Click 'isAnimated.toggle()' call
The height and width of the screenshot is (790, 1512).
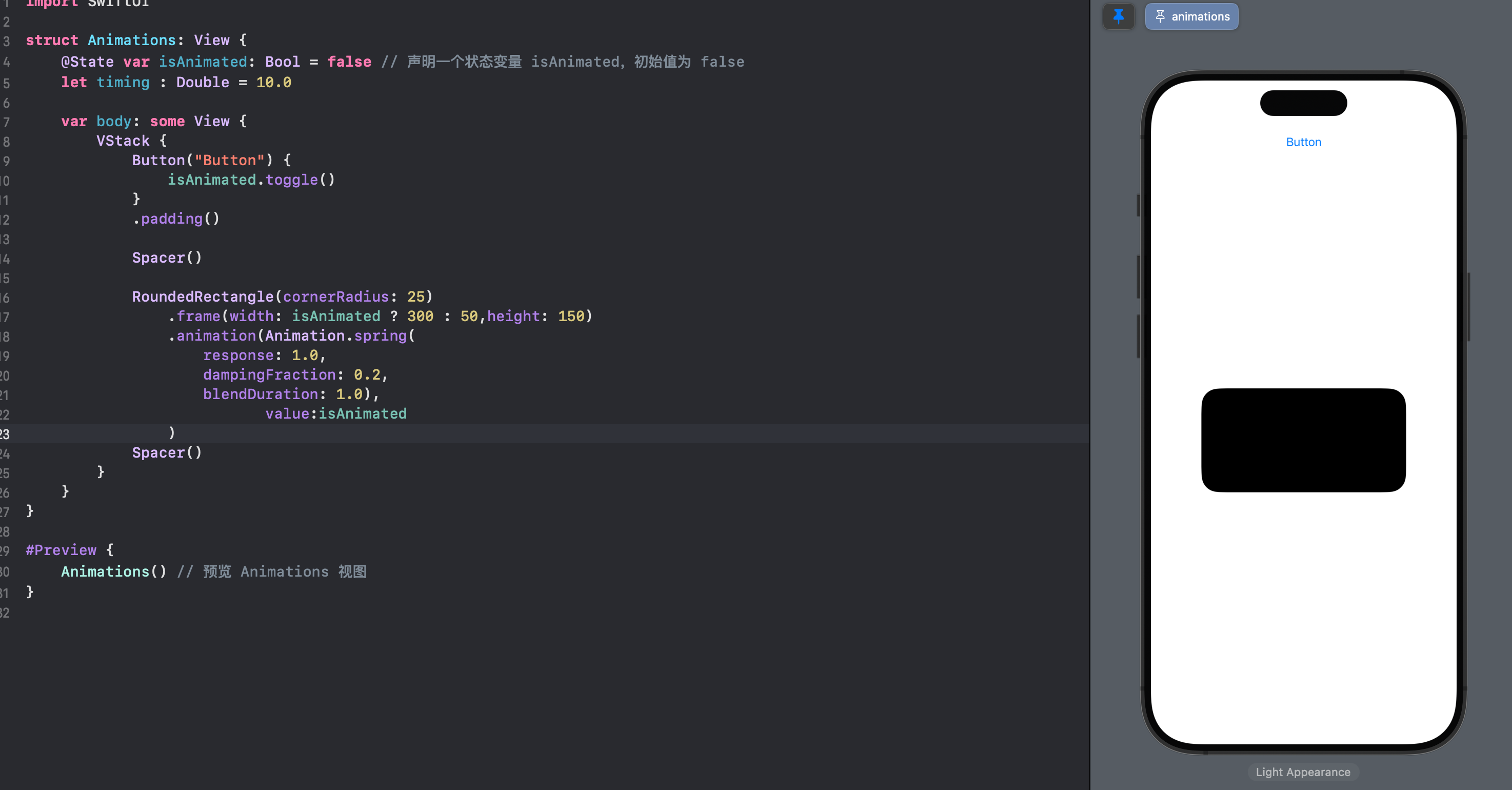tap(251, 180)
